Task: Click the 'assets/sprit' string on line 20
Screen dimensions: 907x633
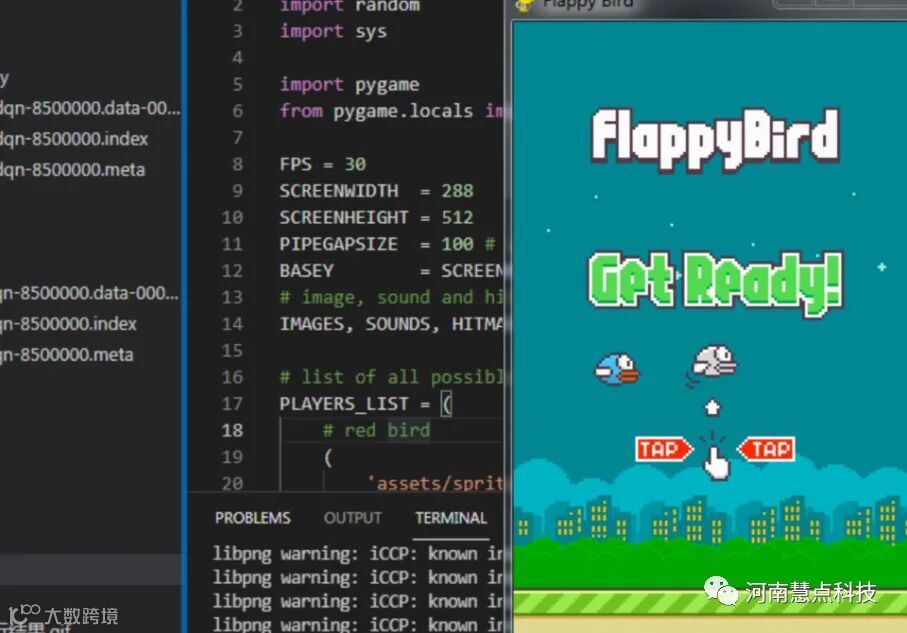Action: [x=436, y=484]
